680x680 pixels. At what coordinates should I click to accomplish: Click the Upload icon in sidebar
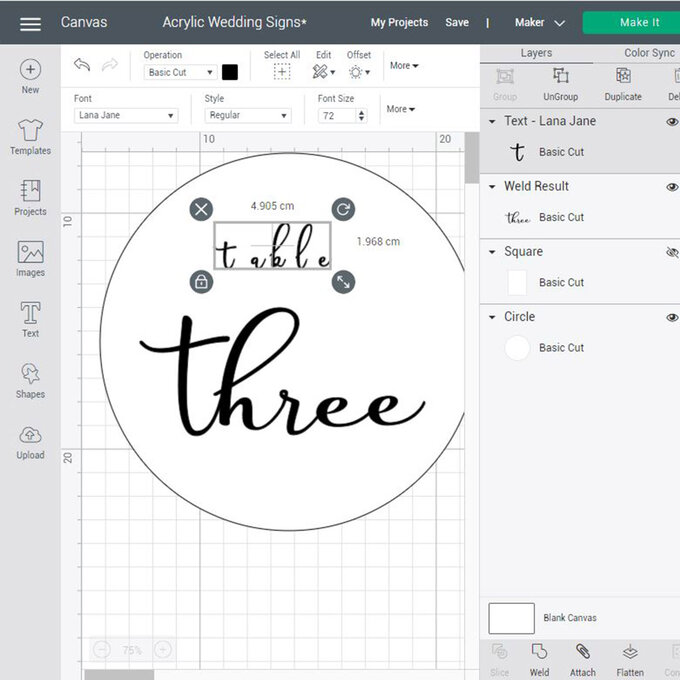[x=30, y=441]
